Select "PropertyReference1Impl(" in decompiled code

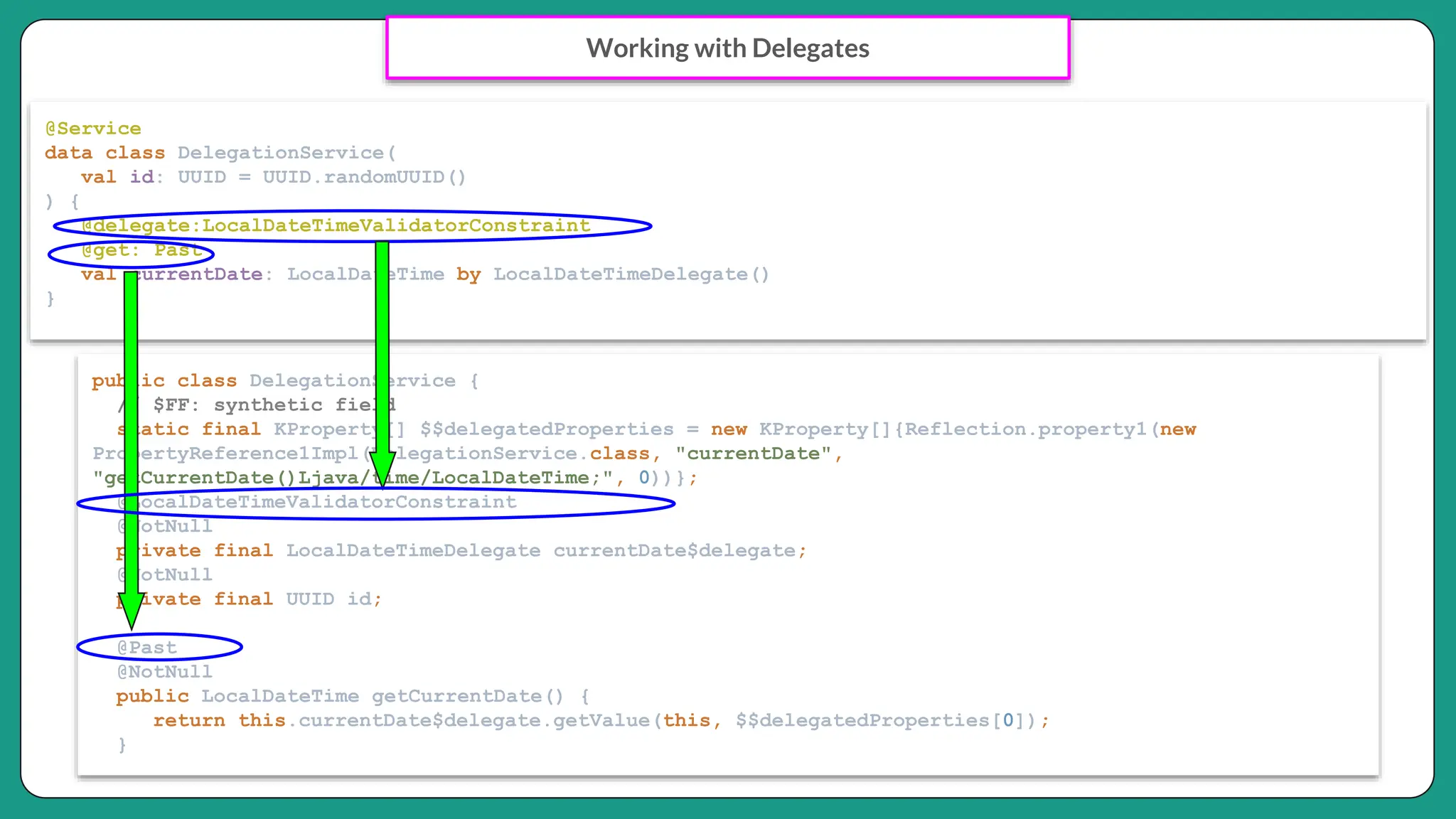[231, 454]
